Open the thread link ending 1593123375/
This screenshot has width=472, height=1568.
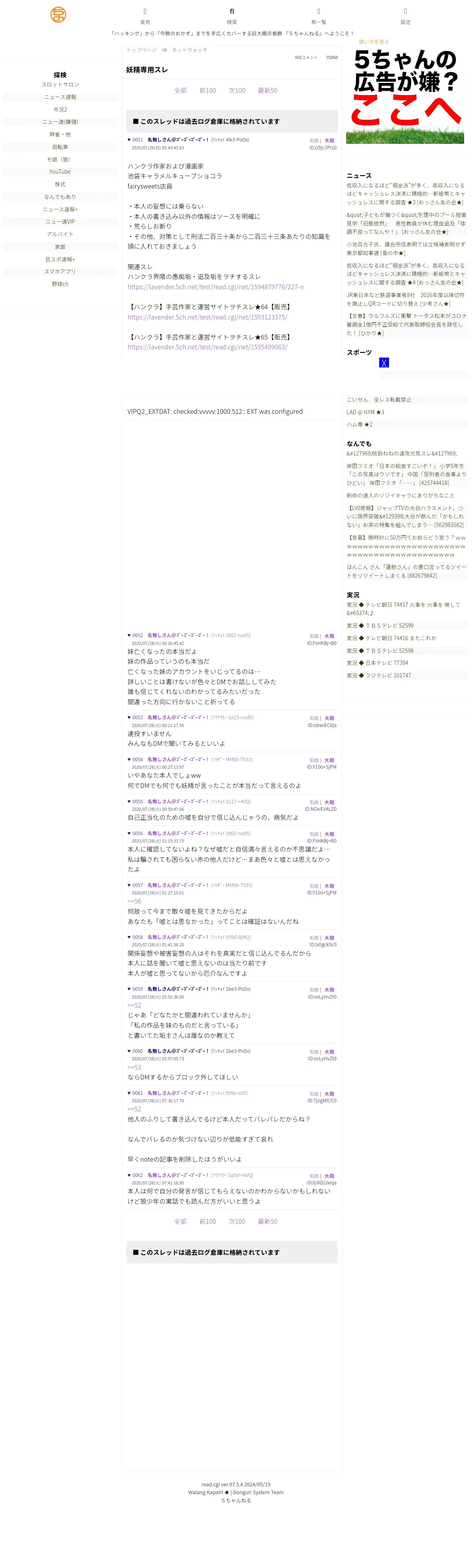207,317
